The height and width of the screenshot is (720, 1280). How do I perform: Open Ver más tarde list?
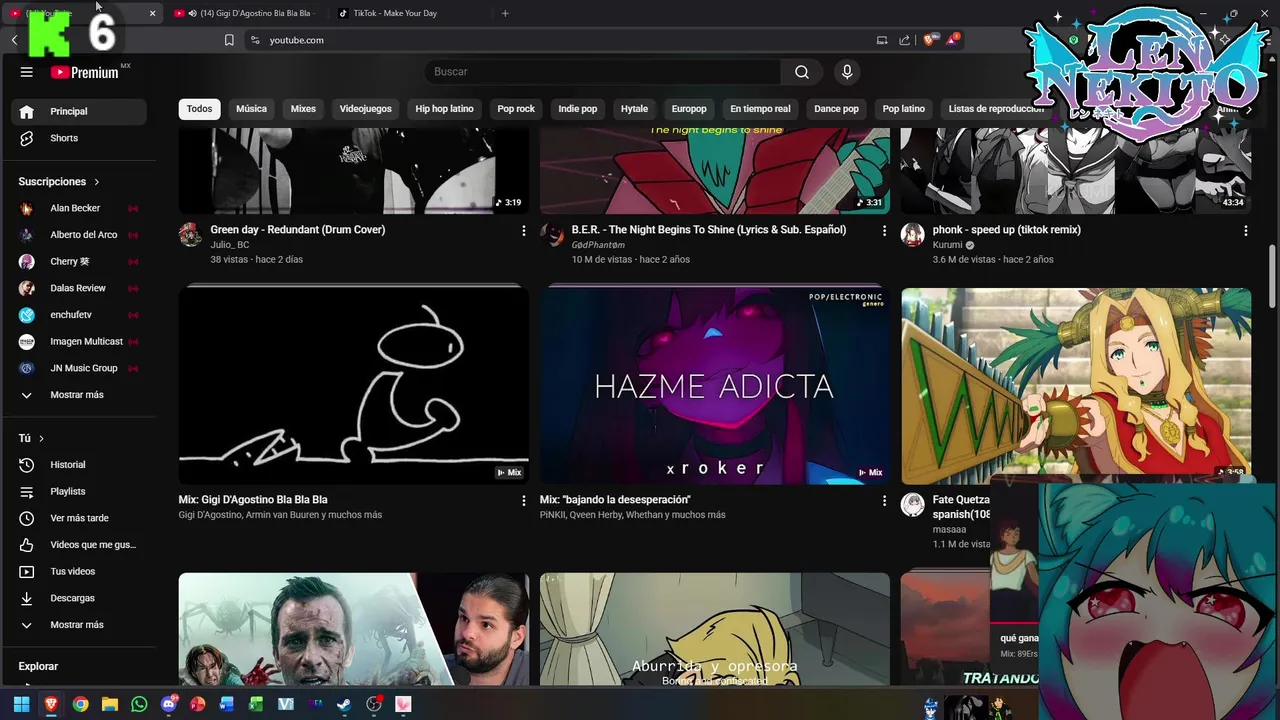coord(79,518)
